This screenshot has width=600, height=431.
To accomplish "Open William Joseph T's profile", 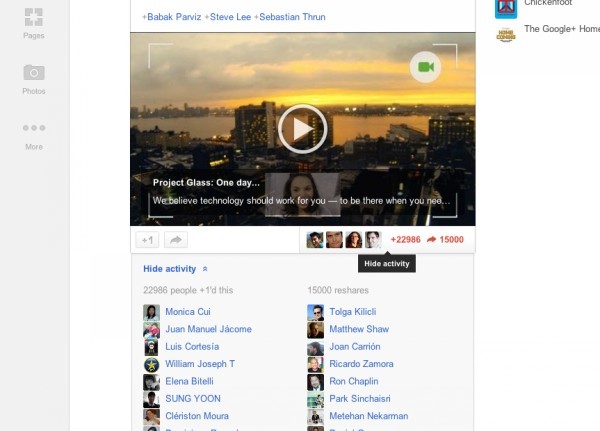I will (200, 364).
